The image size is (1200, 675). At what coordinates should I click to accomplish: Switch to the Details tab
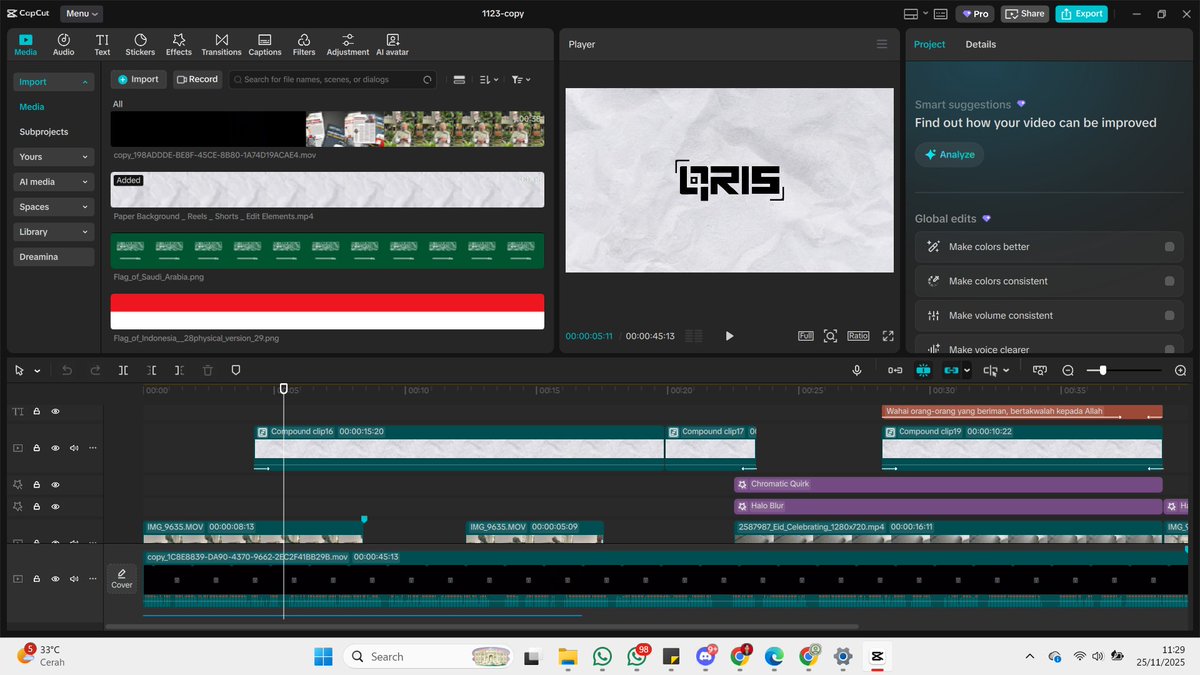(981, 44)
